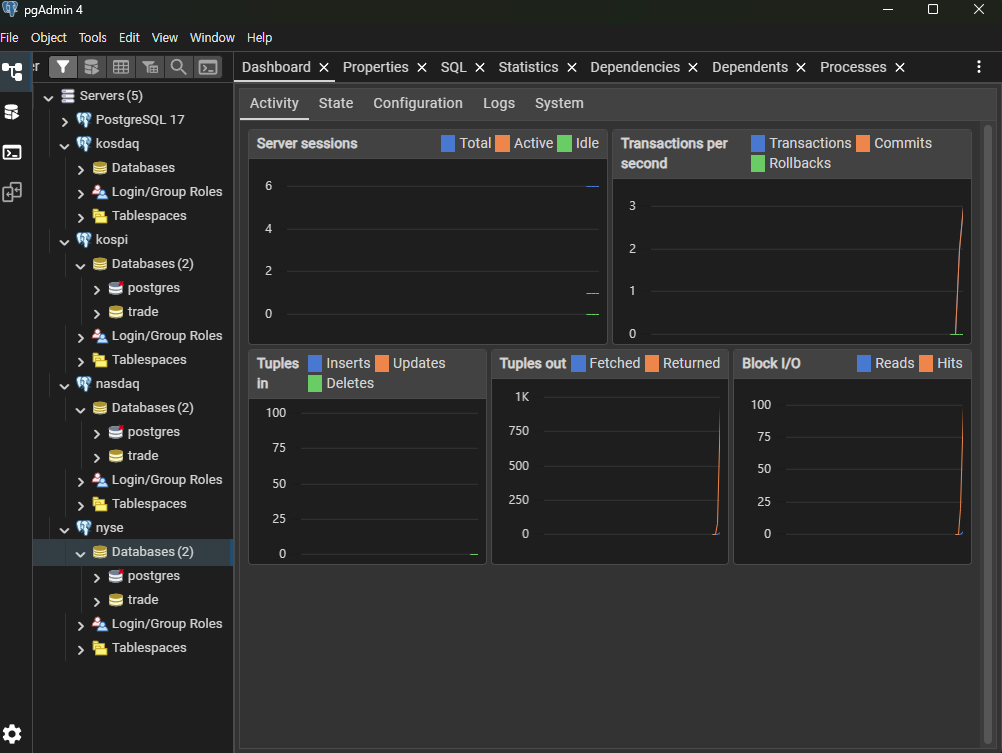The image size is (1002, 753).
Task: Switch to the Configuration dashboard tab
Action: click(418, 103)
